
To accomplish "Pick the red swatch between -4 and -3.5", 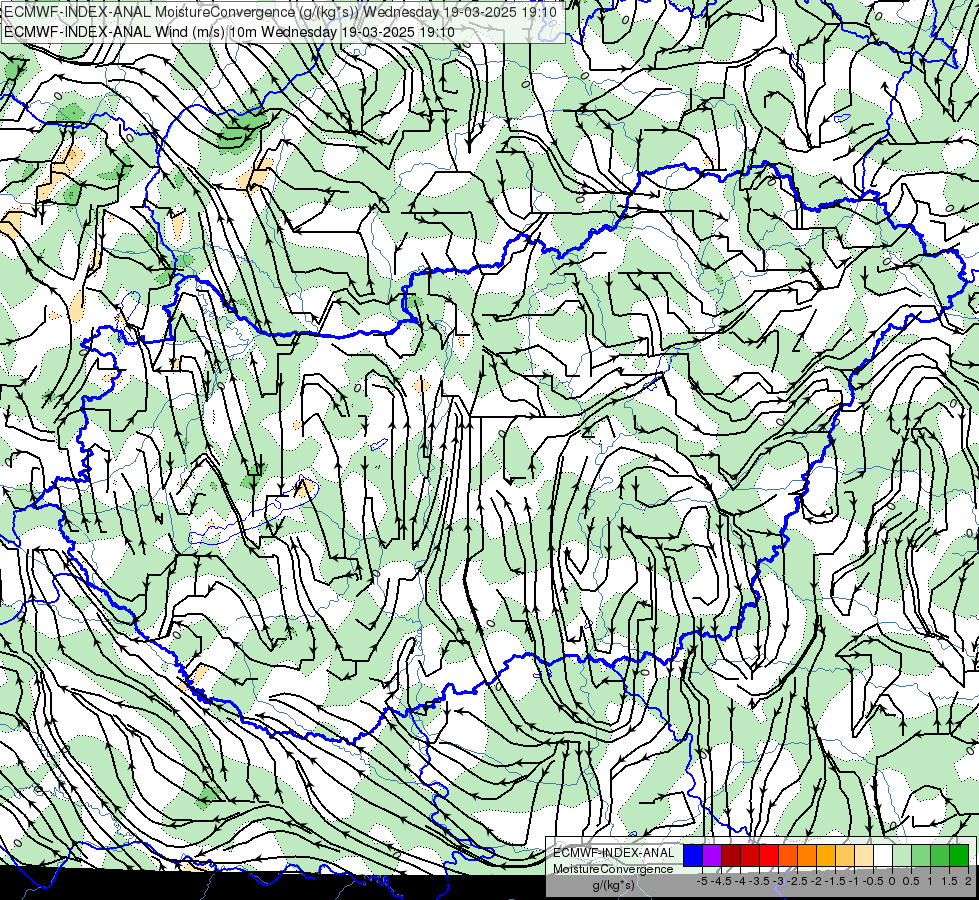I will coord(750,855).
